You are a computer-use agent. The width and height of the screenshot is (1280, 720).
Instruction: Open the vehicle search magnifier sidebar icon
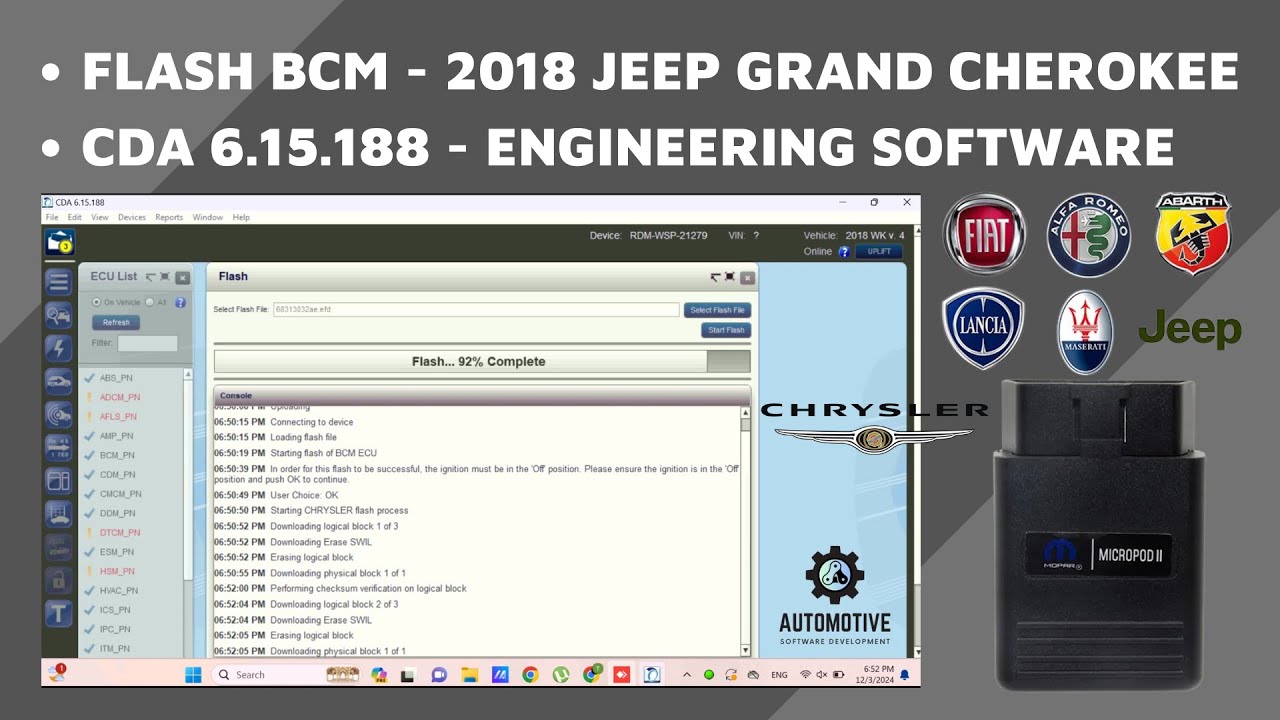[59, 315]
